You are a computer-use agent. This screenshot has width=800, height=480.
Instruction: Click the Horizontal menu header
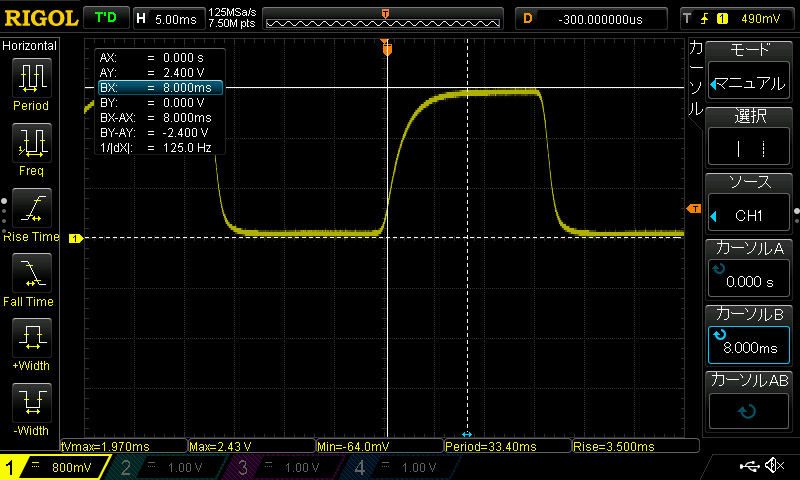30,46
